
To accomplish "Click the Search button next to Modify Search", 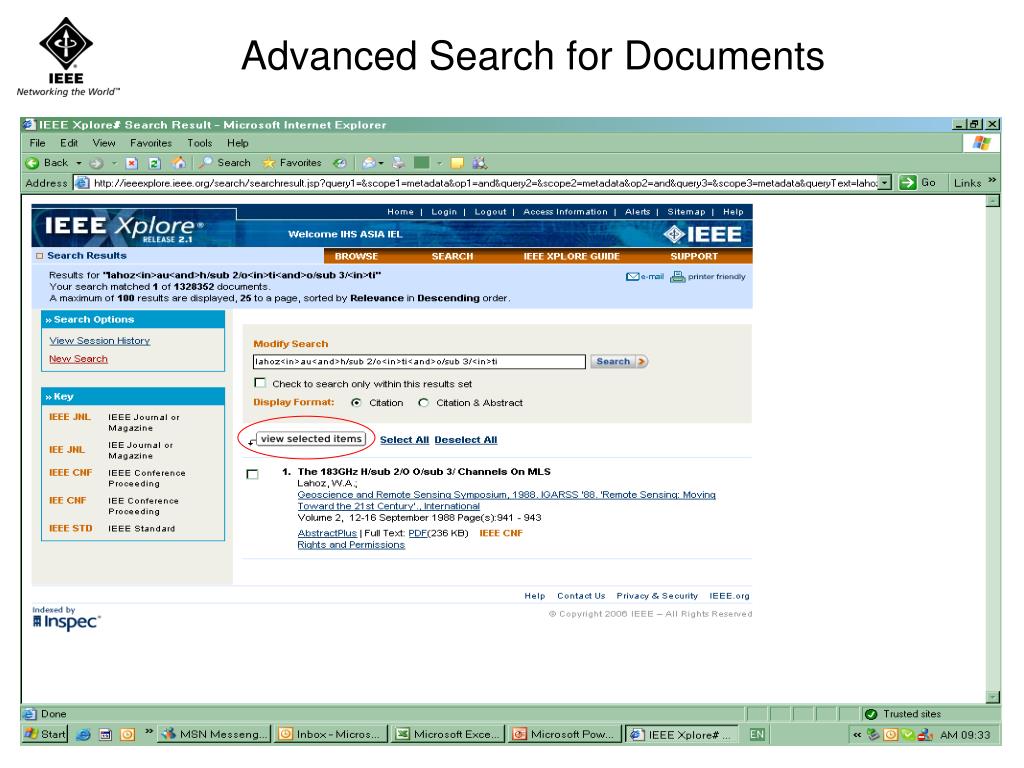I will [x=618, y=362].
